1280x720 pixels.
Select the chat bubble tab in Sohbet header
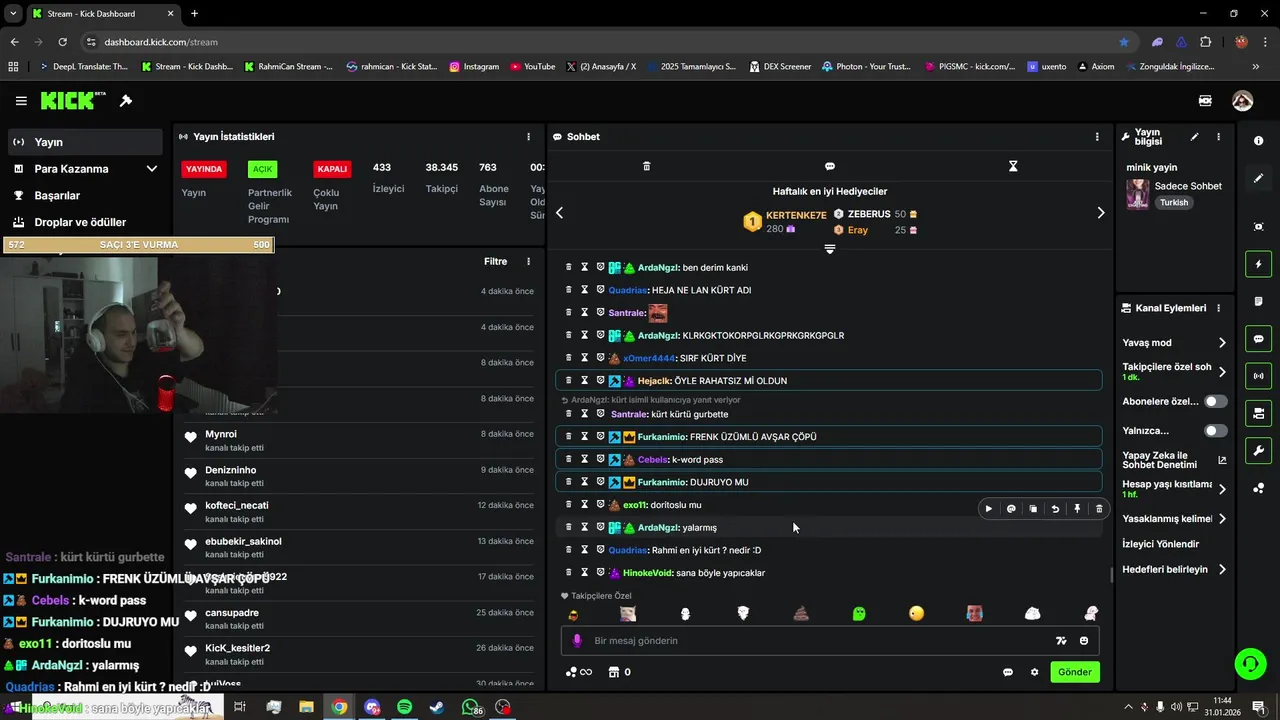[x=829, y=166]
